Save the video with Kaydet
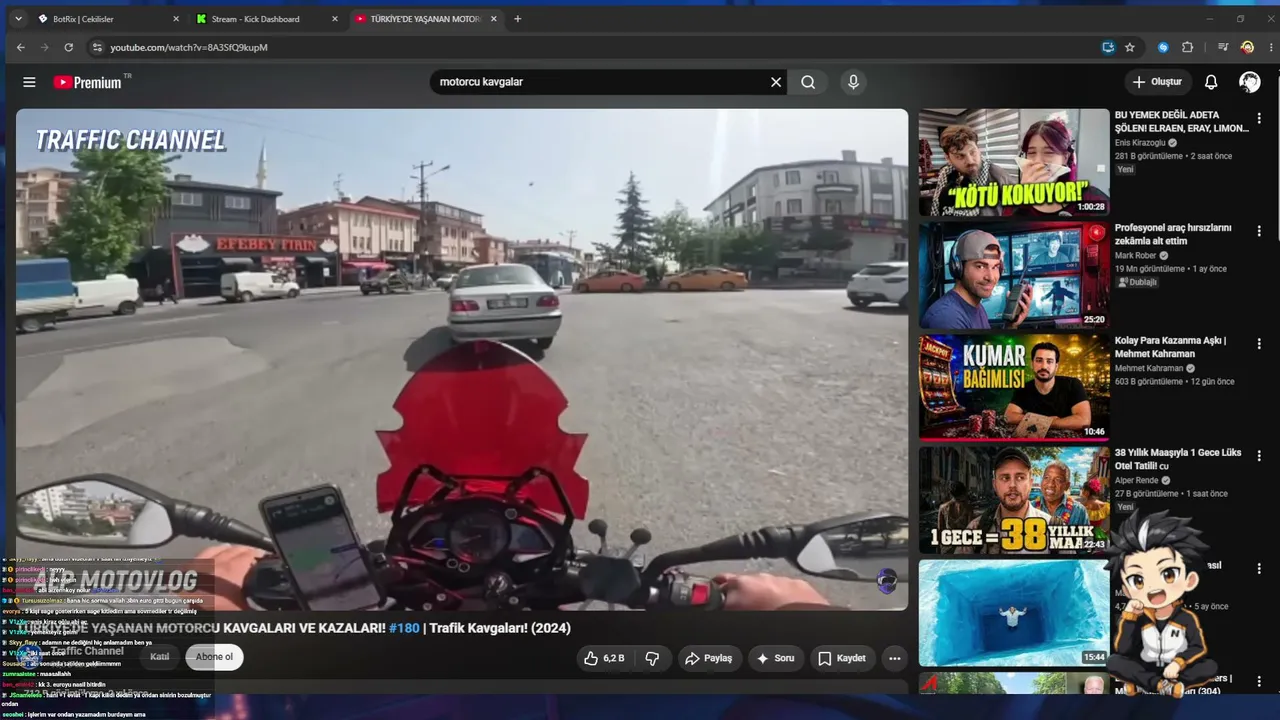The height and width of the screenshot is (720, 1280). click(842, 658)
